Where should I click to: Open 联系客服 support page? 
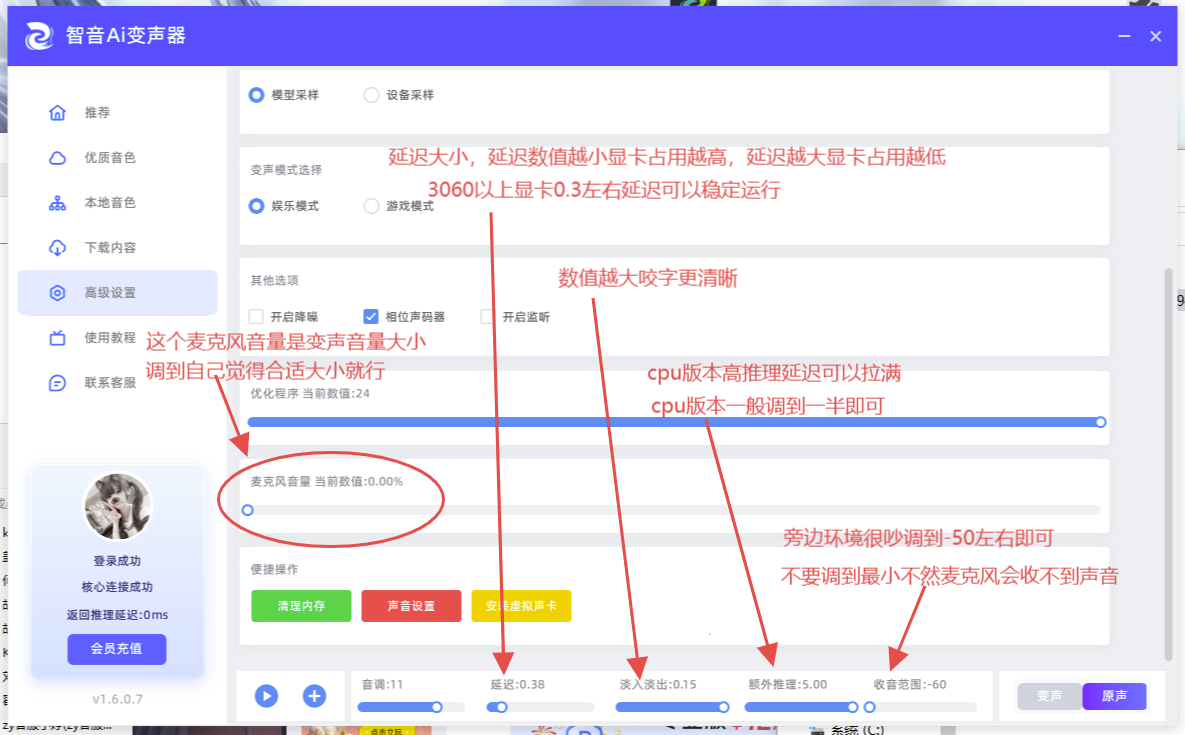click(117, 383)
